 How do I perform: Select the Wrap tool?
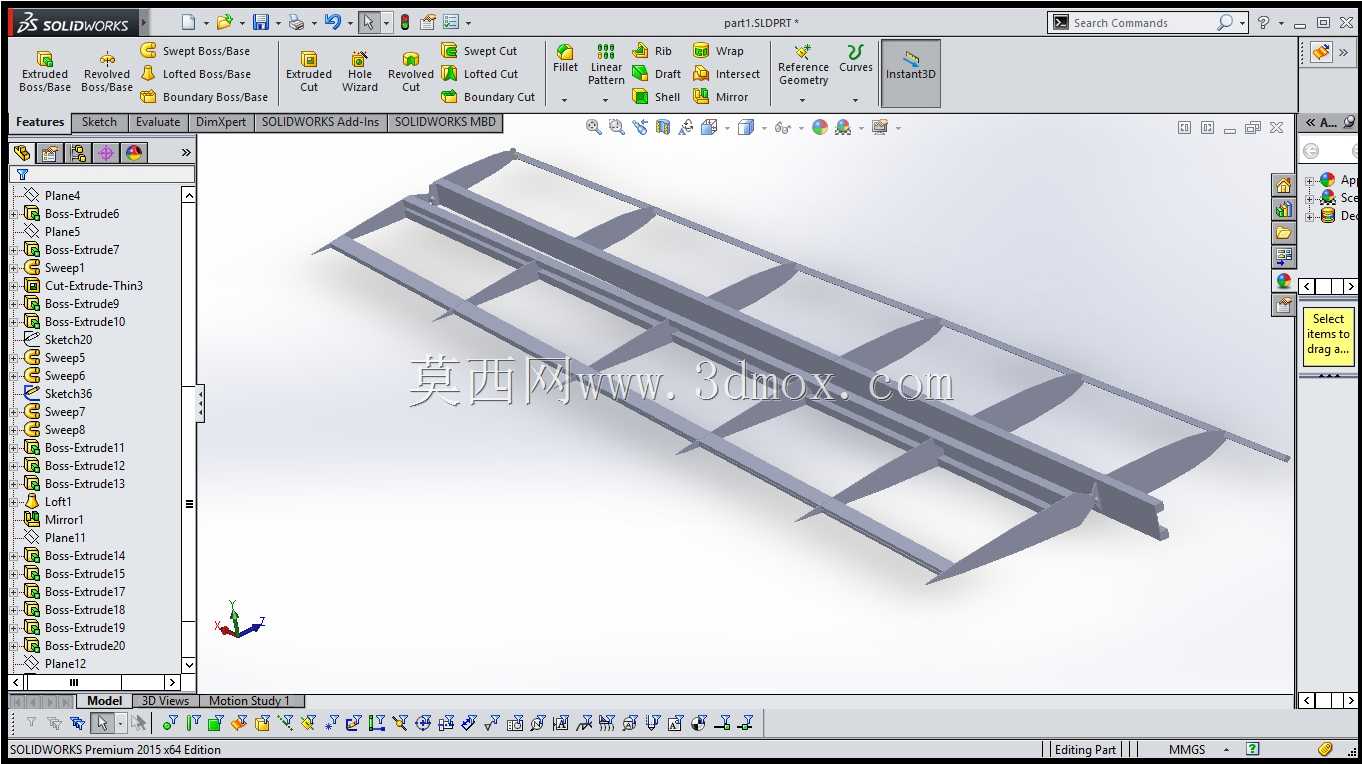[718, 51]
